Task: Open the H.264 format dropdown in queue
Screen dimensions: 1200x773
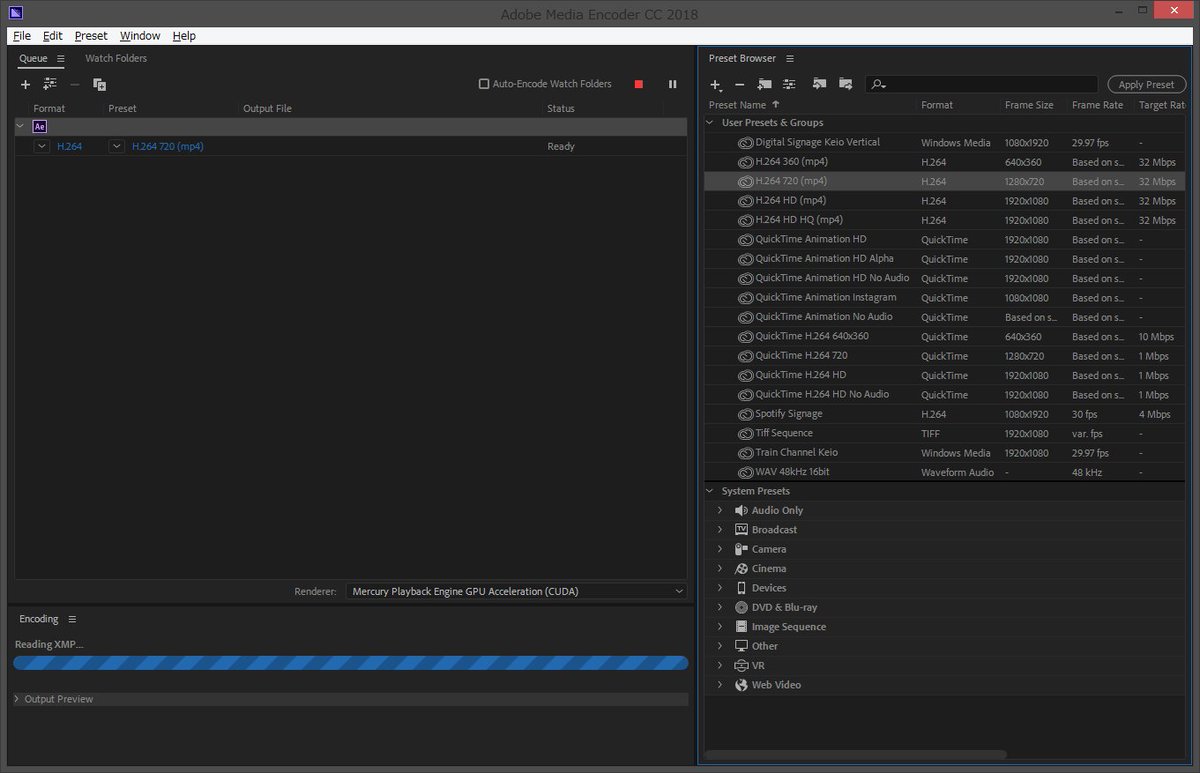Action: point(42,146)
